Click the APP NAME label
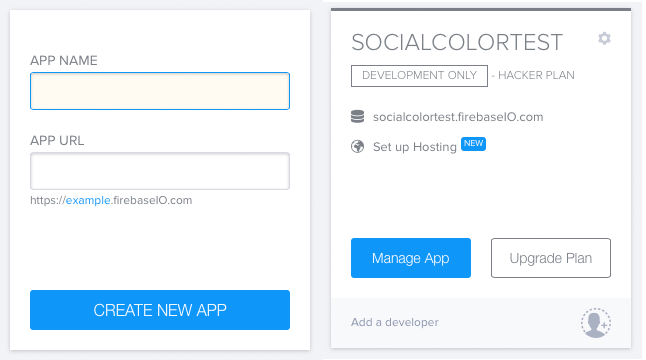Screen dimensions: 646x360 pos(64,61)
